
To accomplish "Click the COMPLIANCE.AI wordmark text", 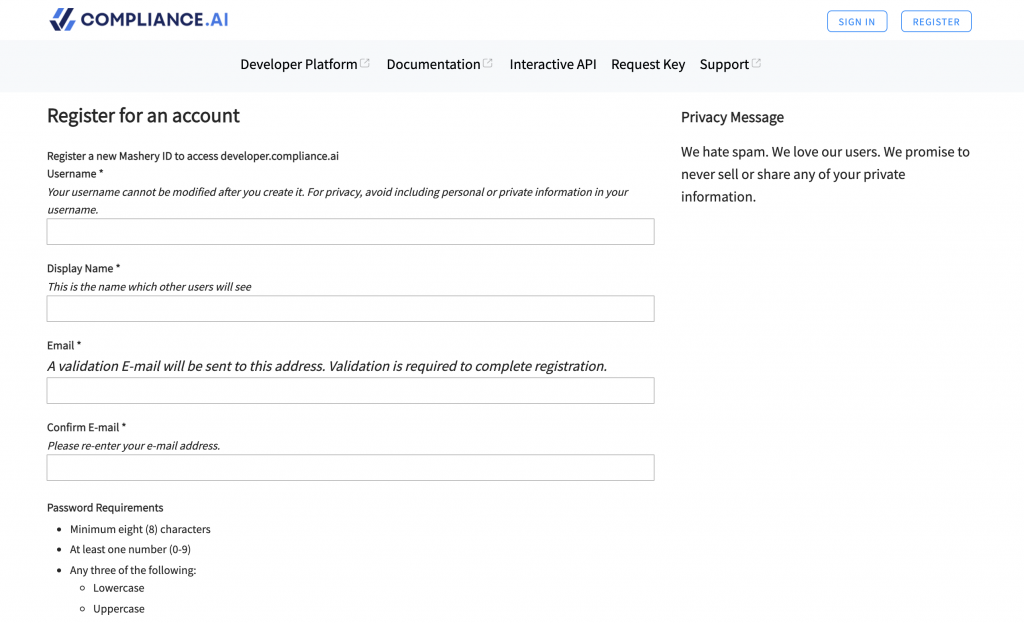I will tap(154, 20).
